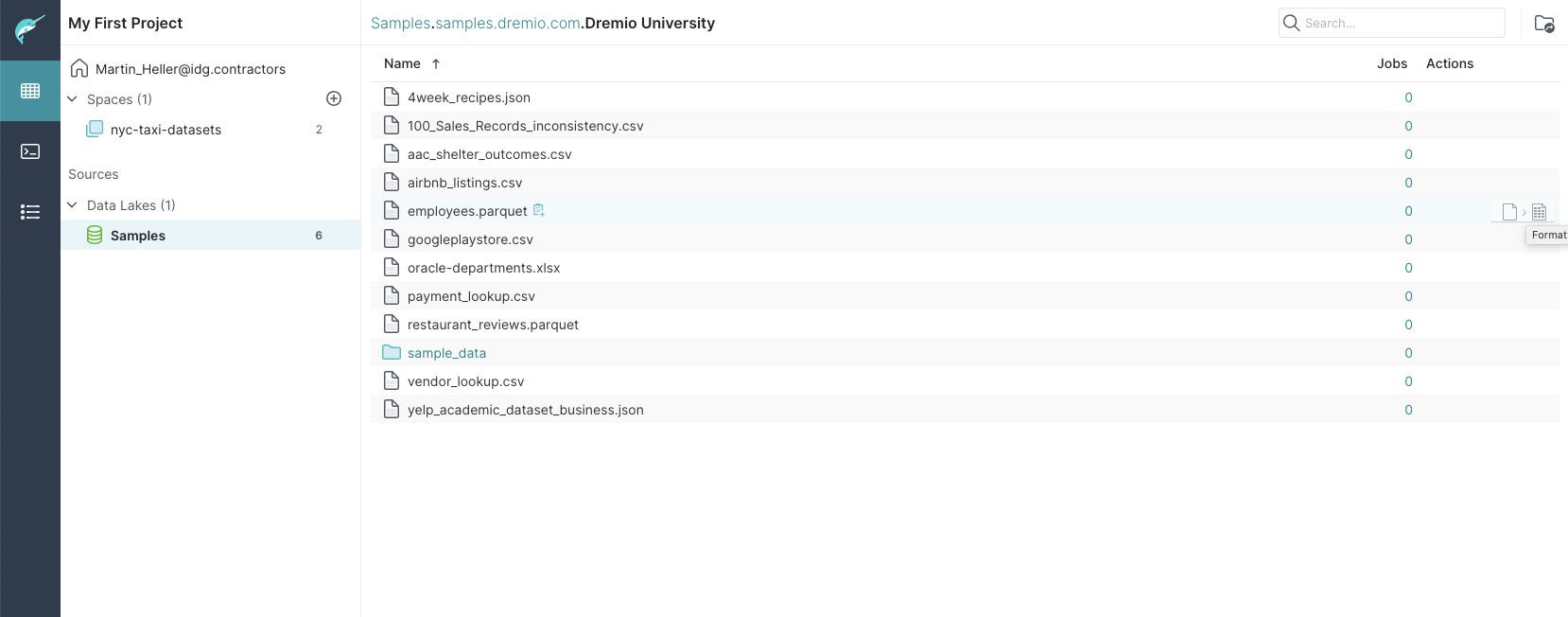Click the Format file action icon for employees.parquet
The image size is (1568, 617).
(1525, 212)
